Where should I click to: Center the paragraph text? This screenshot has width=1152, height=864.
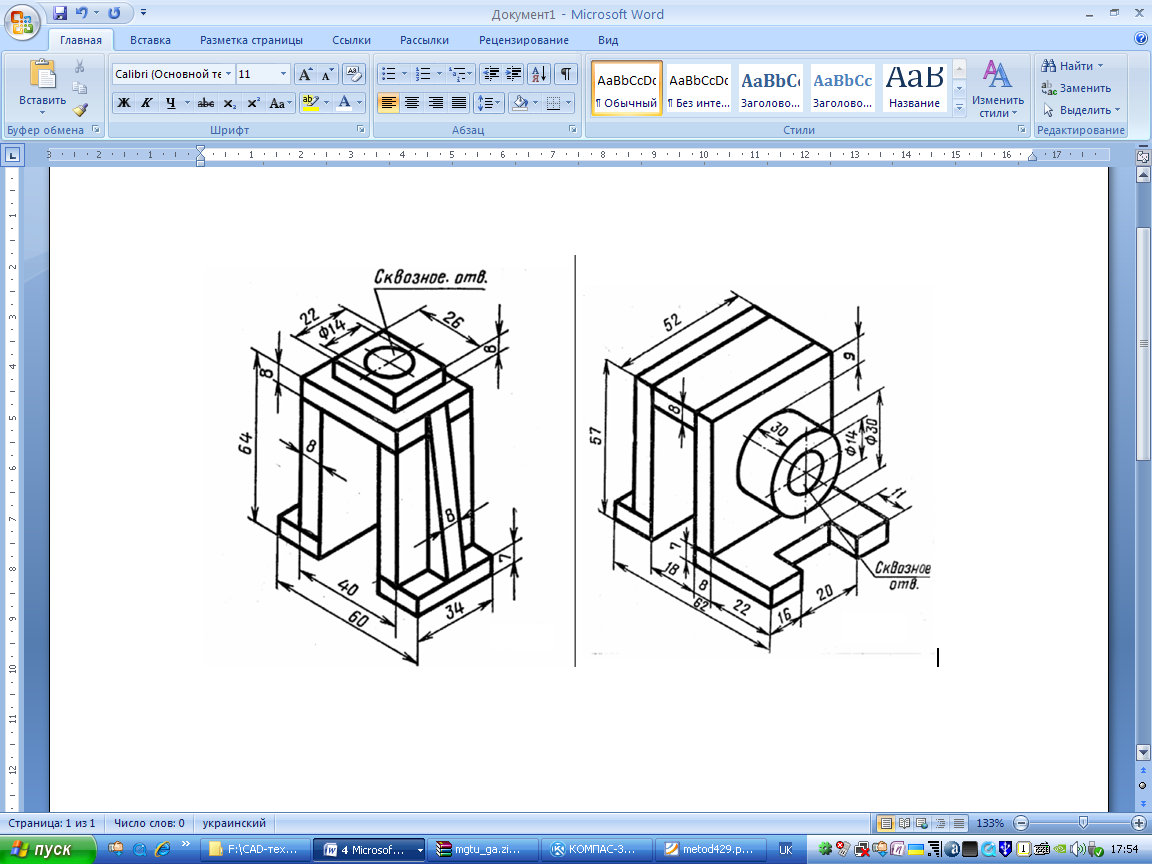[x=412, y=103]
